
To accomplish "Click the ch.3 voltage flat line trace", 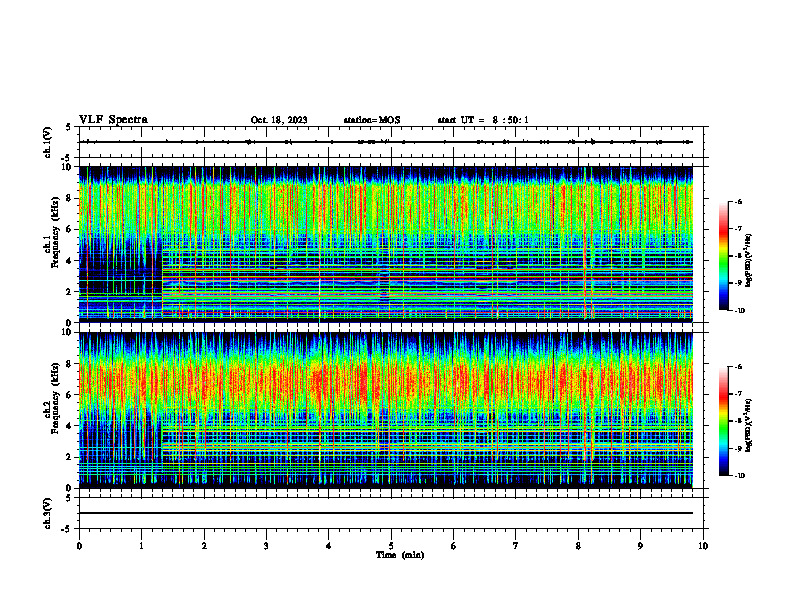I will (385, 513).
